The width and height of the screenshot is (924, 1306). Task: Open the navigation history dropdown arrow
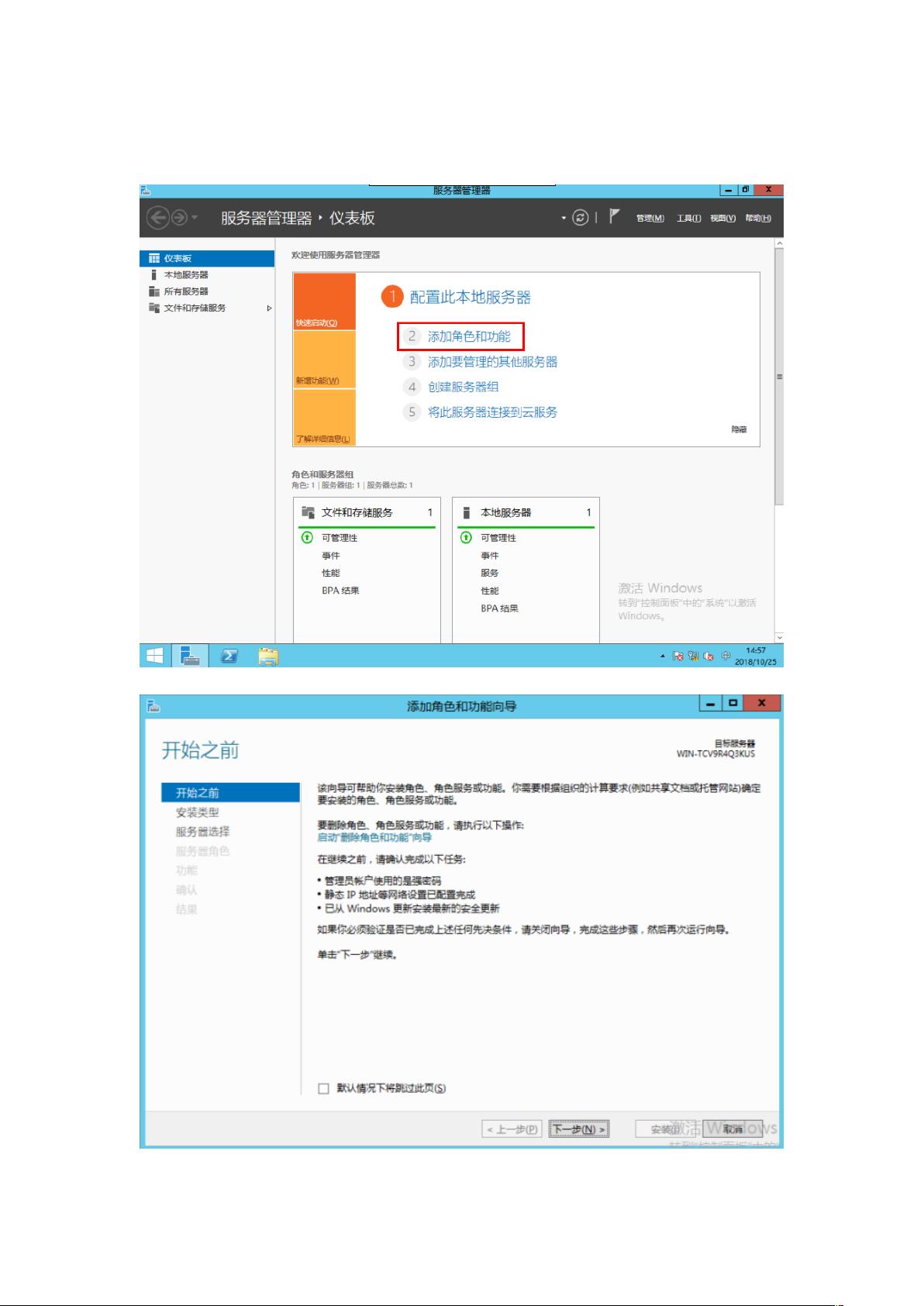coord(195,219)
